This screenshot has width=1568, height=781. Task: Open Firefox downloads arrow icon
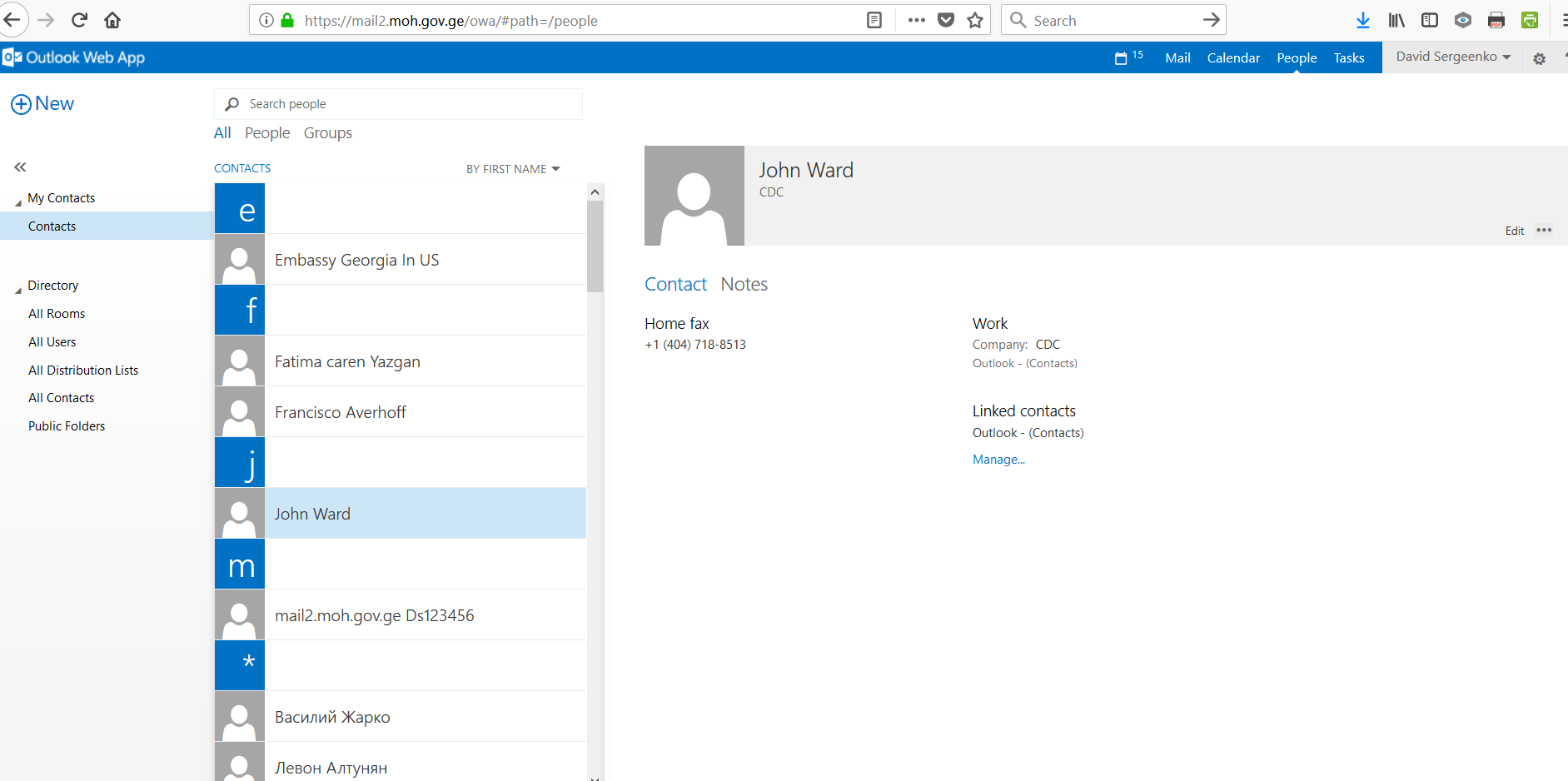pos(1362,20)
